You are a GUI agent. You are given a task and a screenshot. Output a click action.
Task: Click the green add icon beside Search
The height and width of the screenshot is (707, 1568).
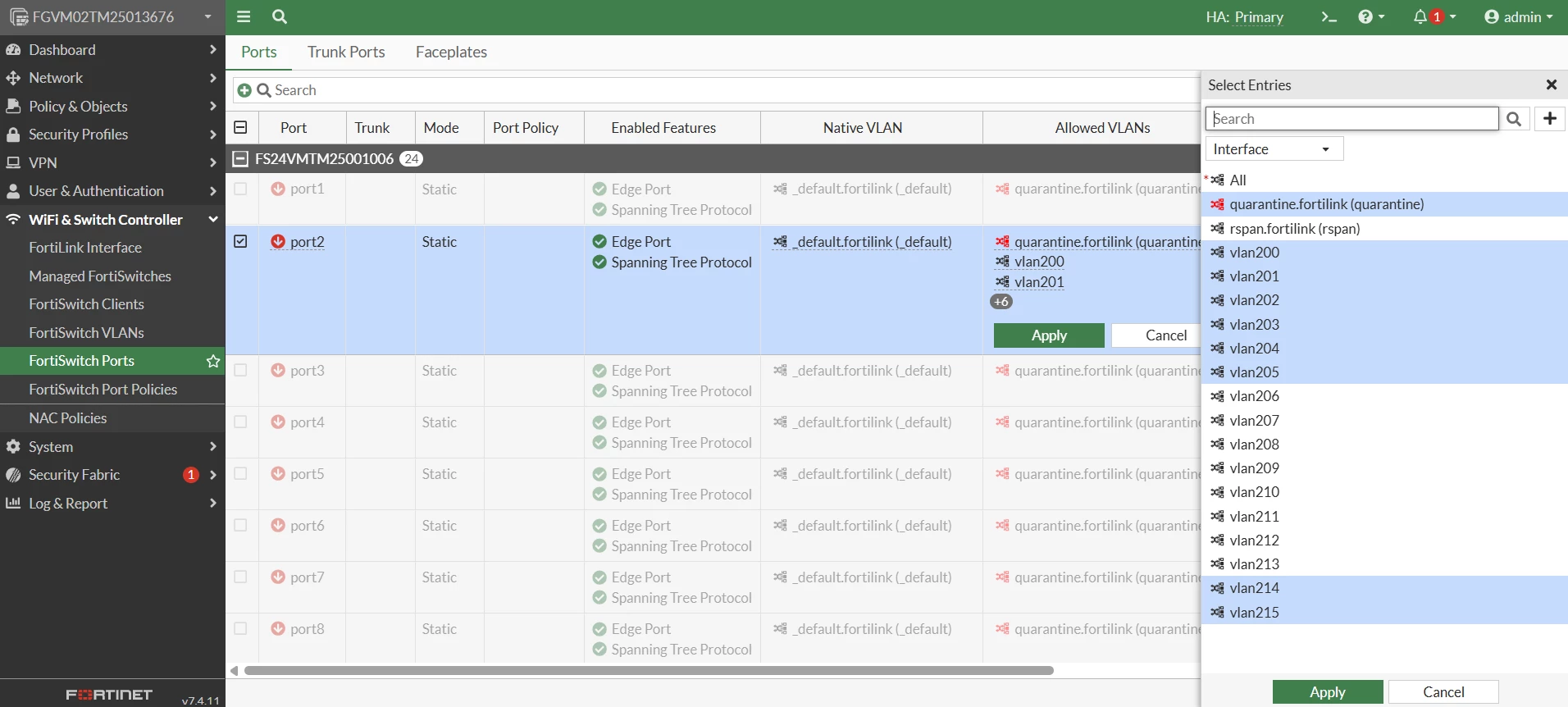tap(244, 90)
